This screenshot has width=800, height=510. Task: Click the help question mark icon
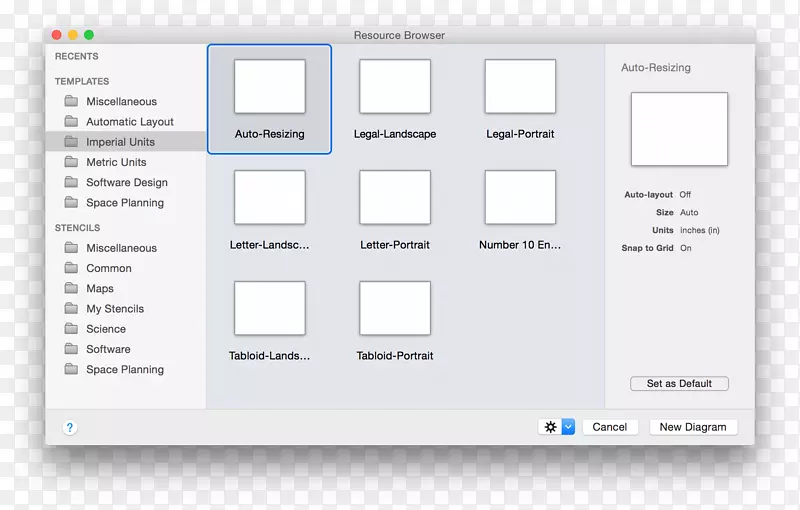(69, 427)
